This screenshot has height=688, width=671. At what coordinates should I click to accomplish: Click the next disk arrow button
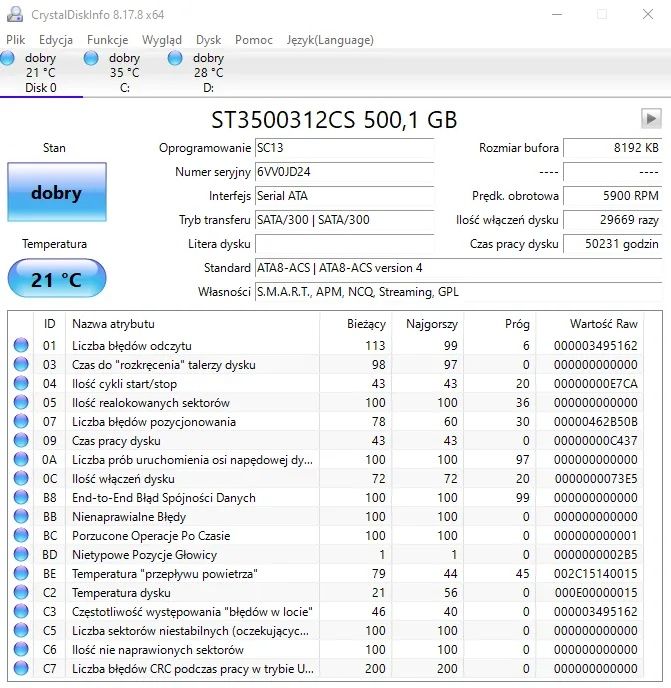point(651,118)
